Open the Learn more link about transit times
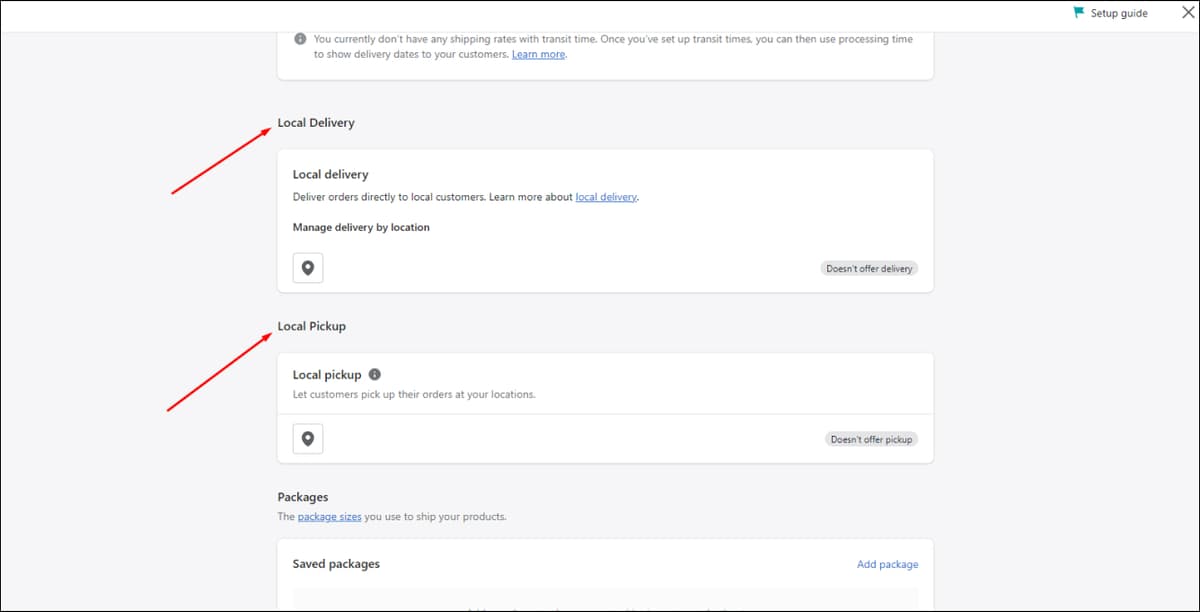Image resolution: width=1200 pixels, height=612 pixels. (539, 54)
